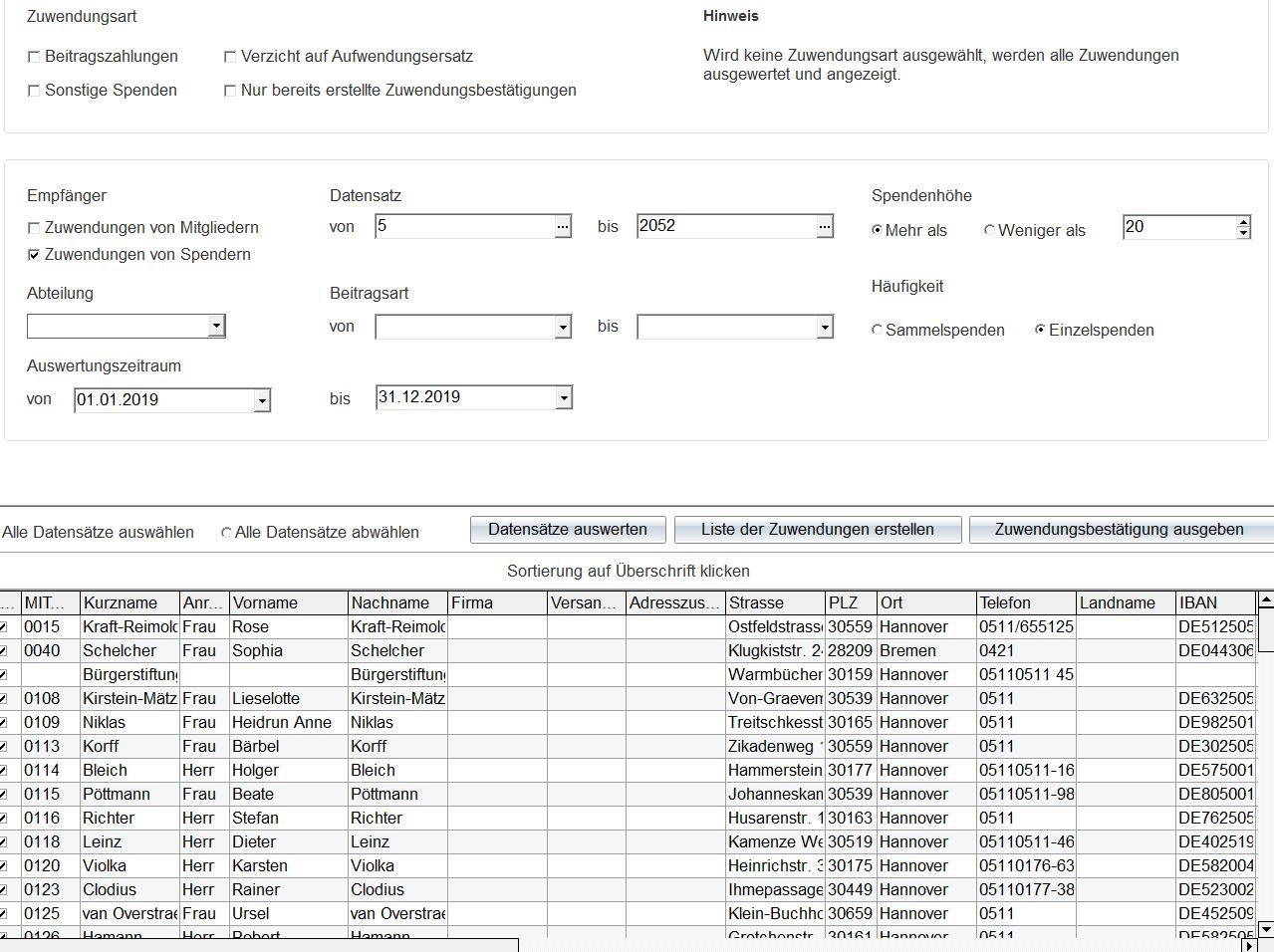Sort table by Kurzname column header
Screen dimensions: 1274x952
(129, 602)
